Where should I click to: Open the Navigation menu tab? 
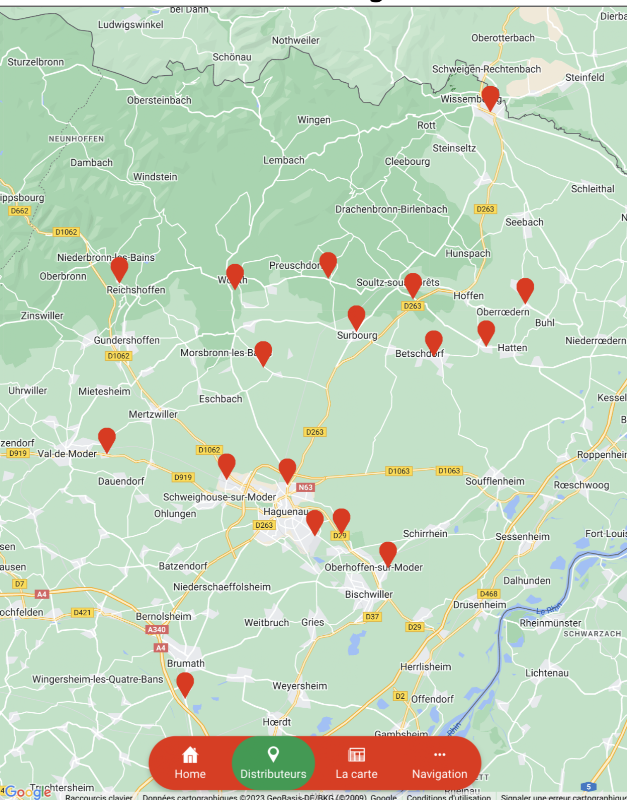point(439,763)
